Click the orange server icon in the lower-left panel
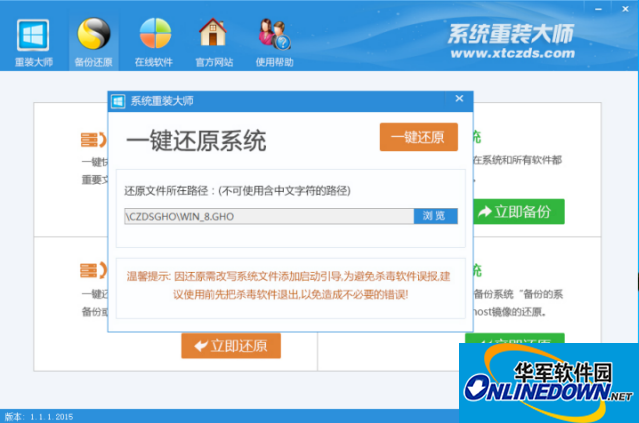The width and height of the screenshot is (639, 423). (93, 271)
